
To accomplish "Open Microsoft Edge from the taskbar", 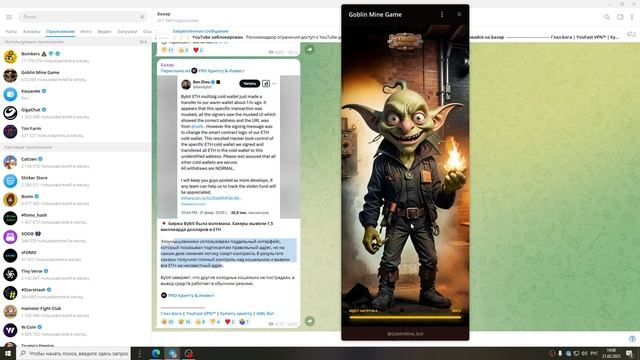I will click(156, 353).
